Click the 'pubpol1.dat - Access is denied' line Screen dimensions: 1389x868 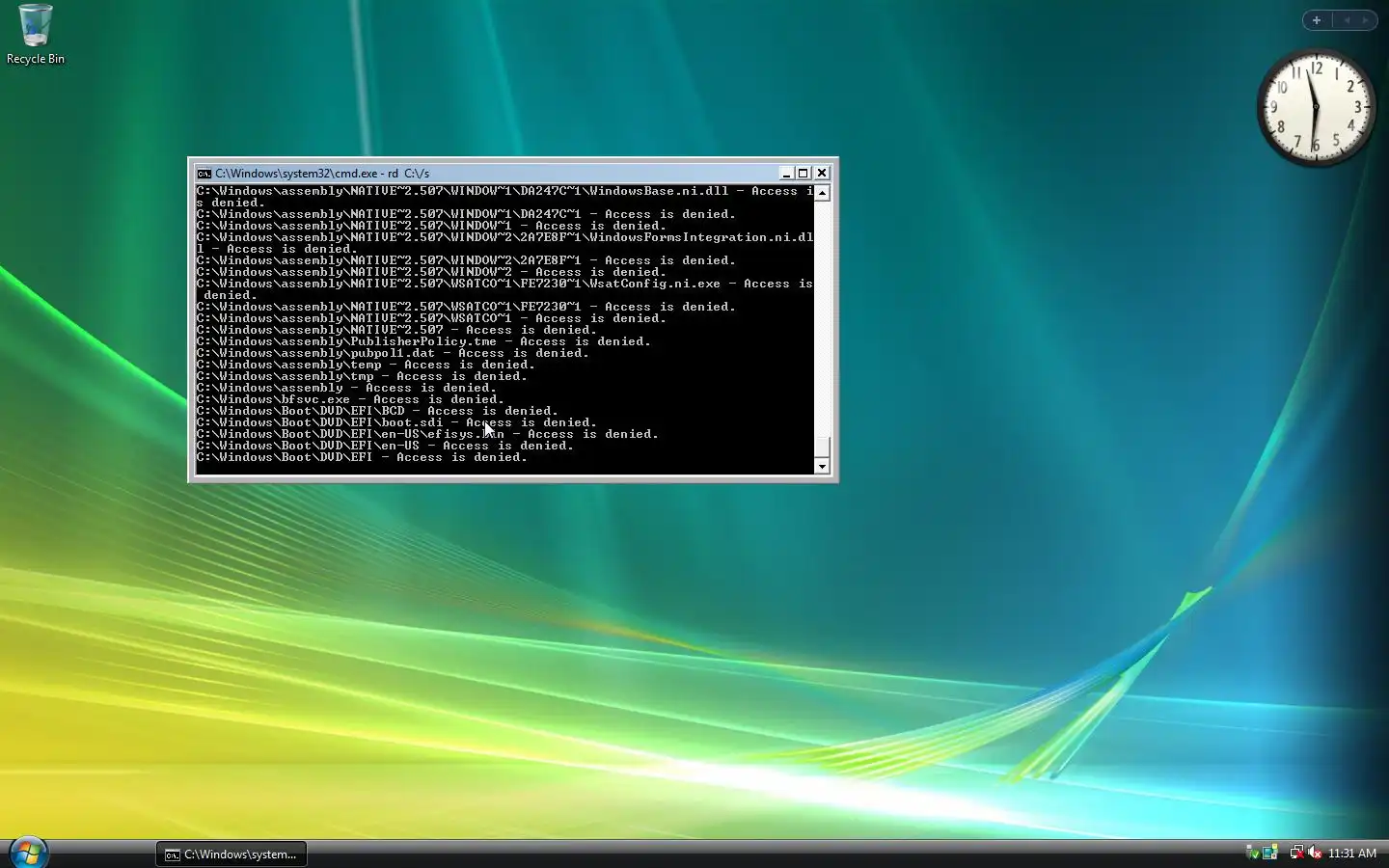click(393, 353)
